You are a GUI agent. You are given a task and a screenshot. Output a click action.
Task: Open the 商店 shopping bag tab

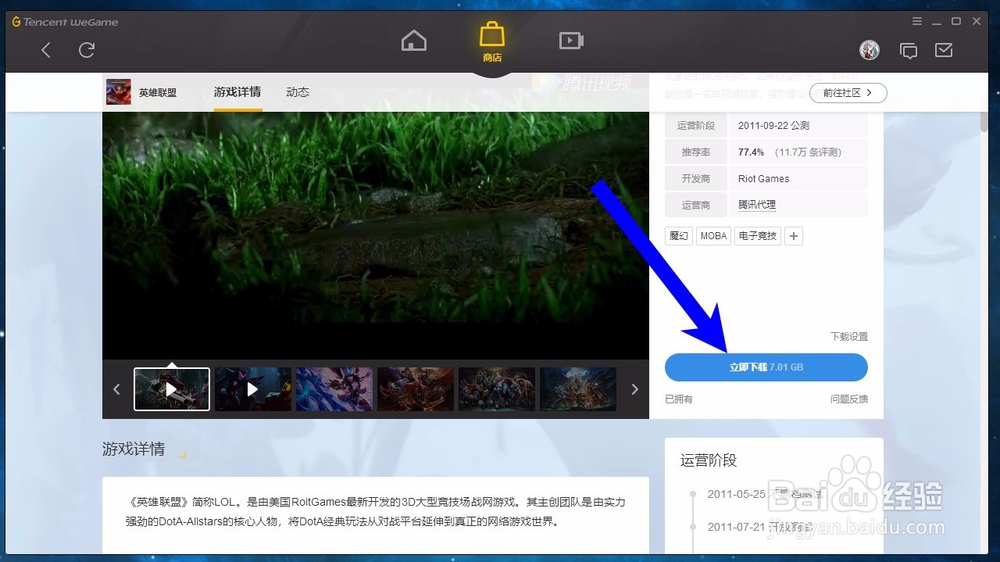492,42
